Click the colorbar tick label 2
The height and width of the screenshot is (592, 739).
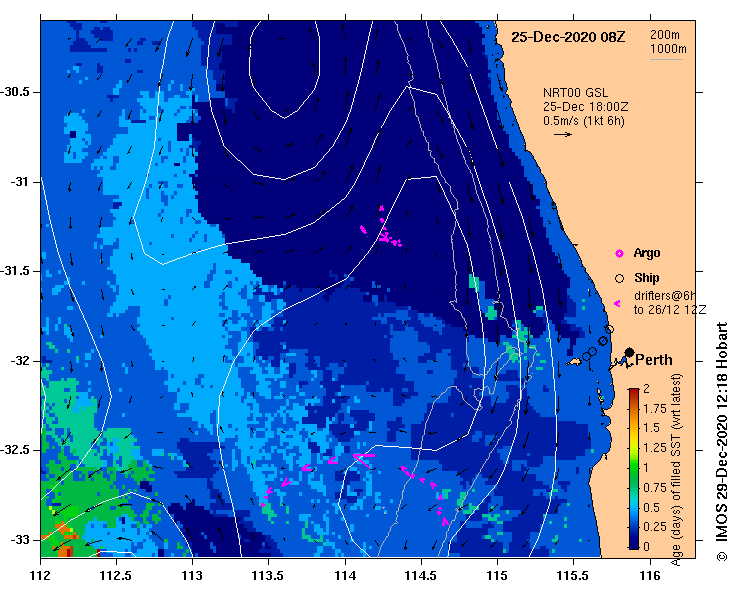pos(646,388)
